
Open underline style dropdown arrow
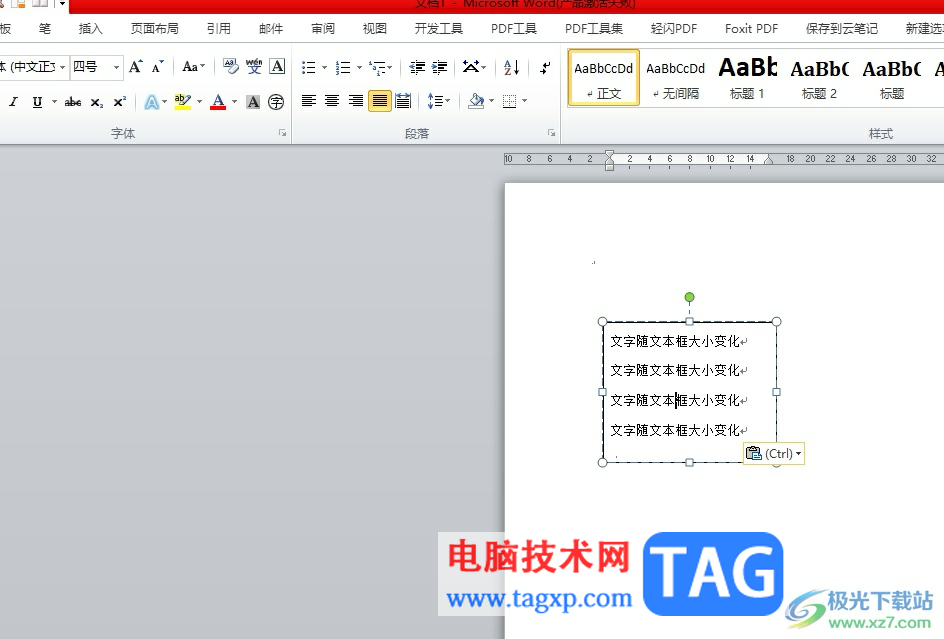point(54,102)
